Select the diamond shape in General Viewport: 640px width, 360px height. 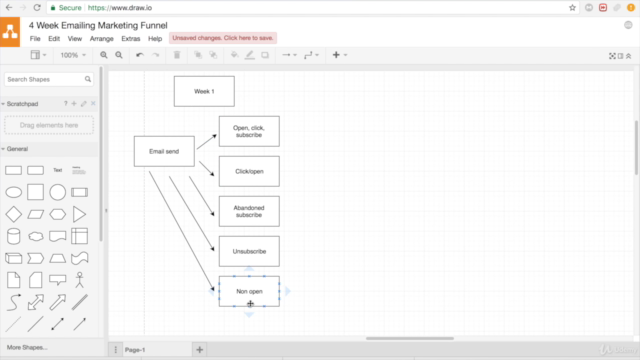(13, 214)
